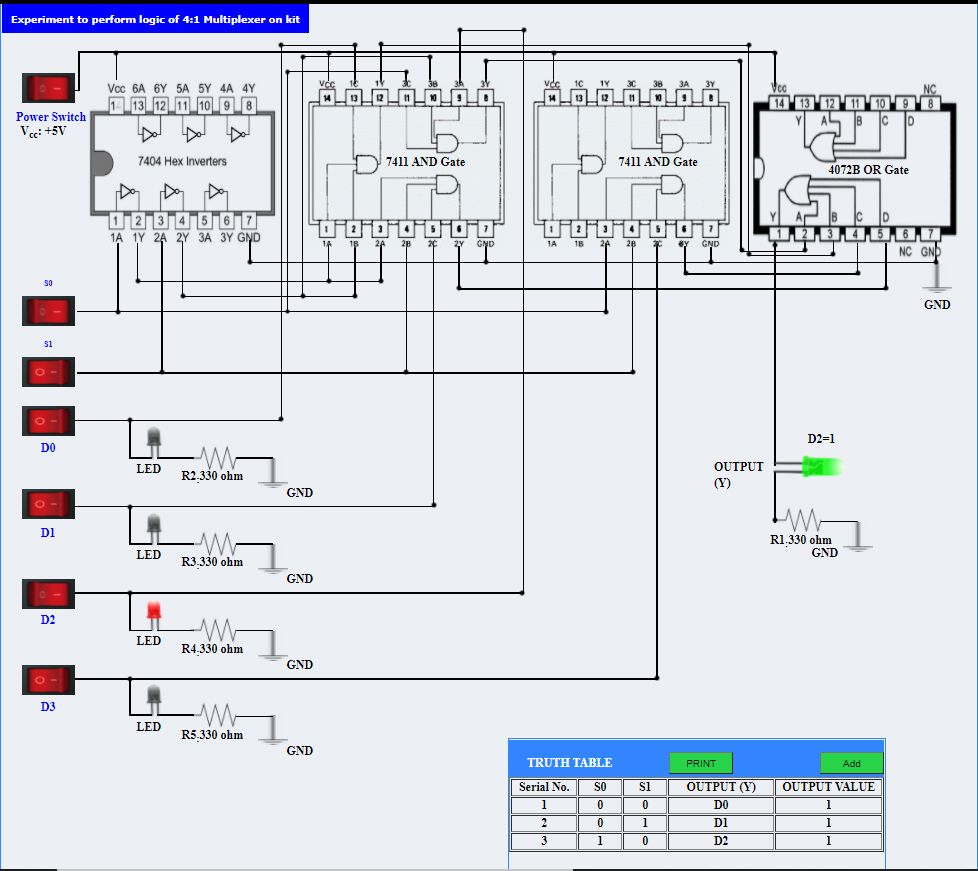Click the PRINT button in the truth table
This screenshot has height=871, width=978.
(x=700, y=762)
